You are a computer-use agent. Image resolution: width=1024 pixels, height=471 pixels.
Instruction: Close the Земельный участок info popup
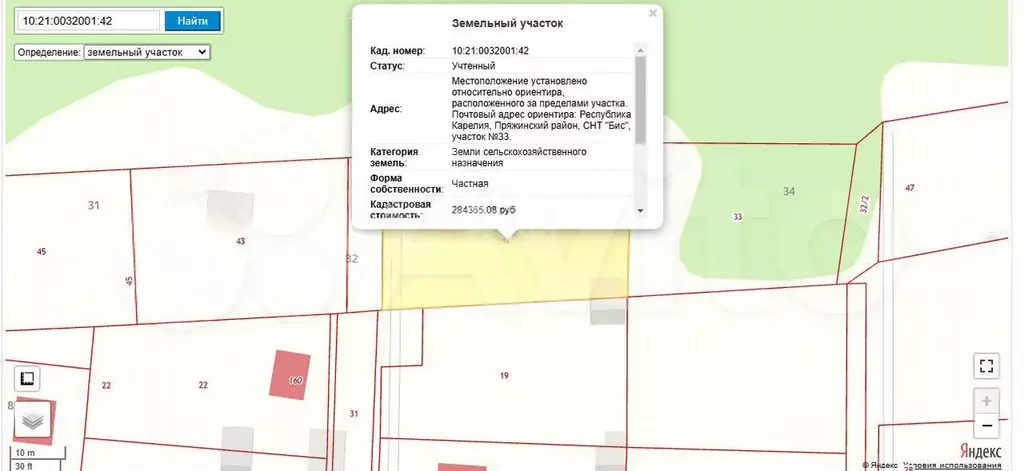click(x=652, y=13)
